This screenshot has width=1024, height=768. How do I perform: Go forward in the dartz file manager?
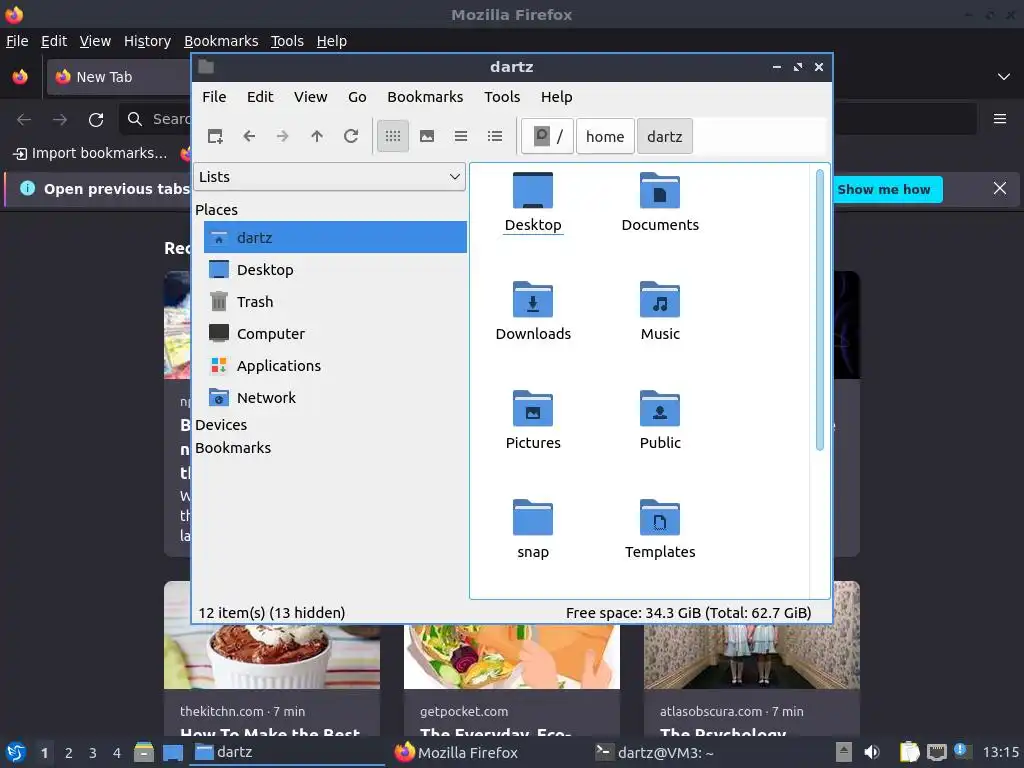pyautogui.click(x=283, y=136)
